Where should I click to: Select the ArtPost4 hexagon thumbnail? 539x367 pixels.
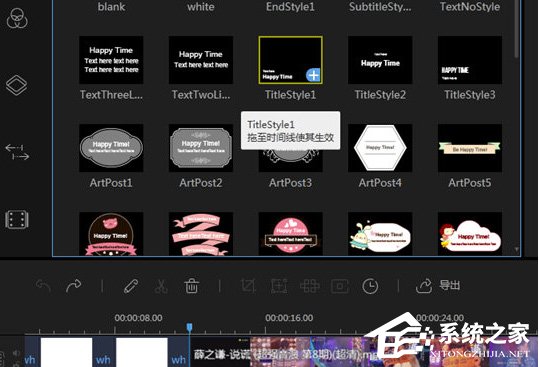point(380,148)
